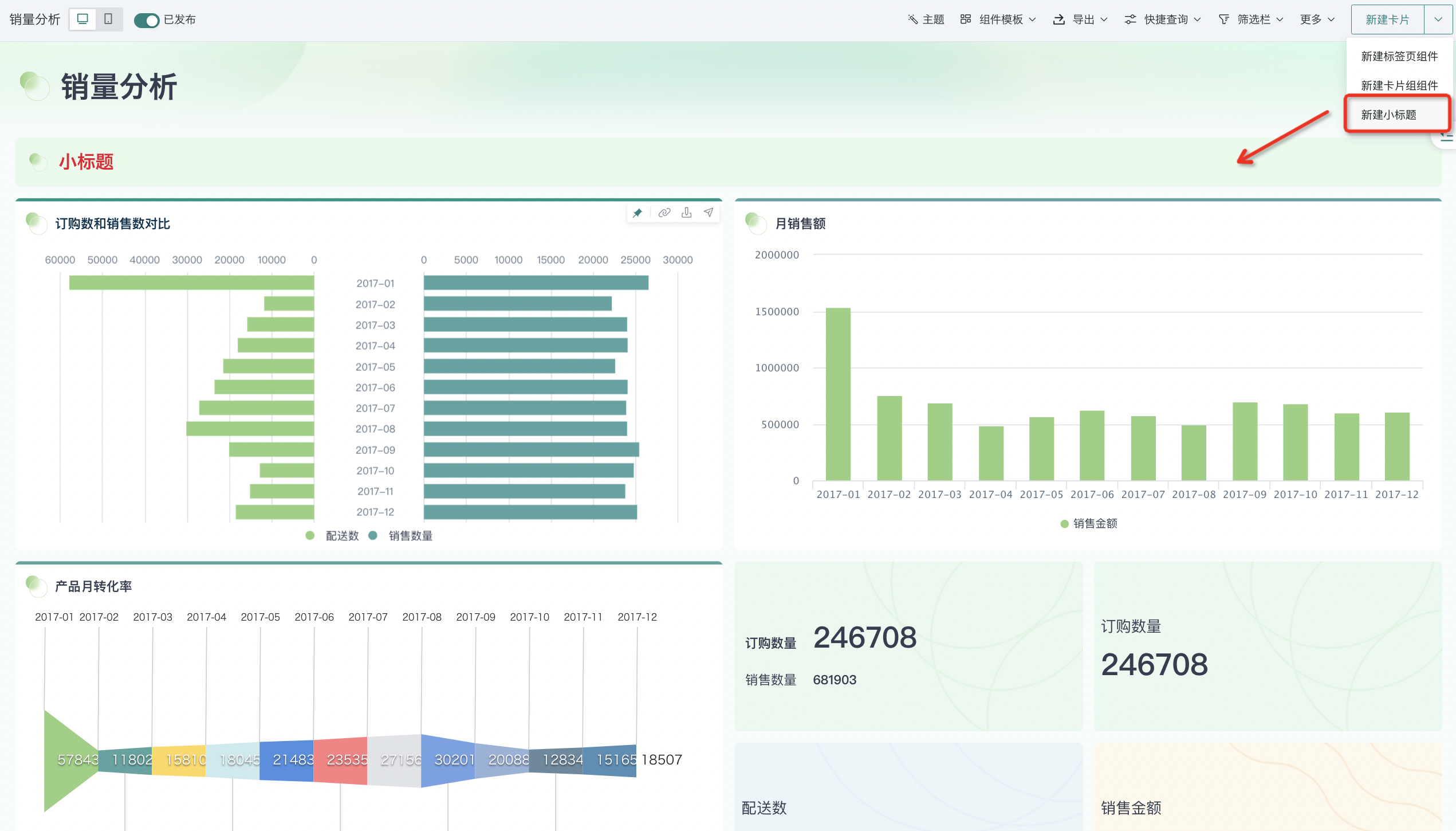Toggle the 已发布 publish switch
1456x831 pixels.
coord(147,20)
